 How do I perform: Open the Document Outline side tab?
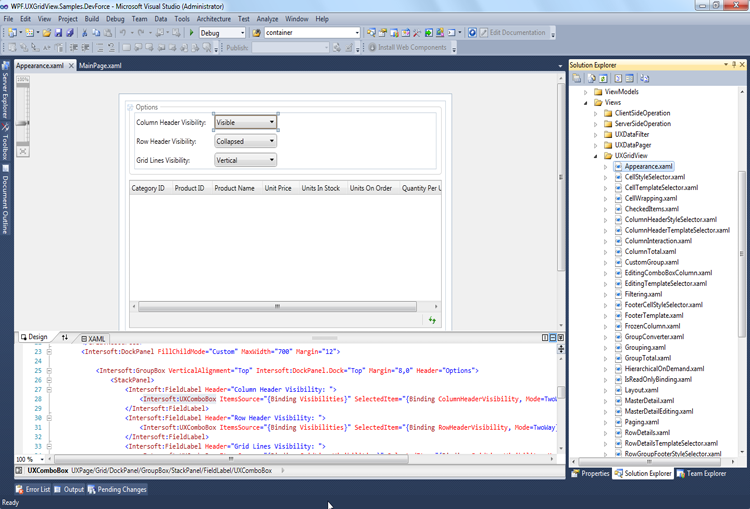[x=5, y=199]
